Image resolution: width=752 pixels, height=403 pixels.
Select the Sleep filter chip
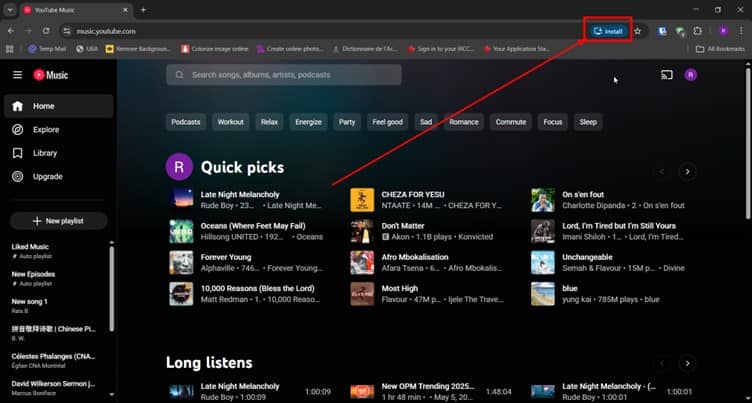(x=588, y=122)
